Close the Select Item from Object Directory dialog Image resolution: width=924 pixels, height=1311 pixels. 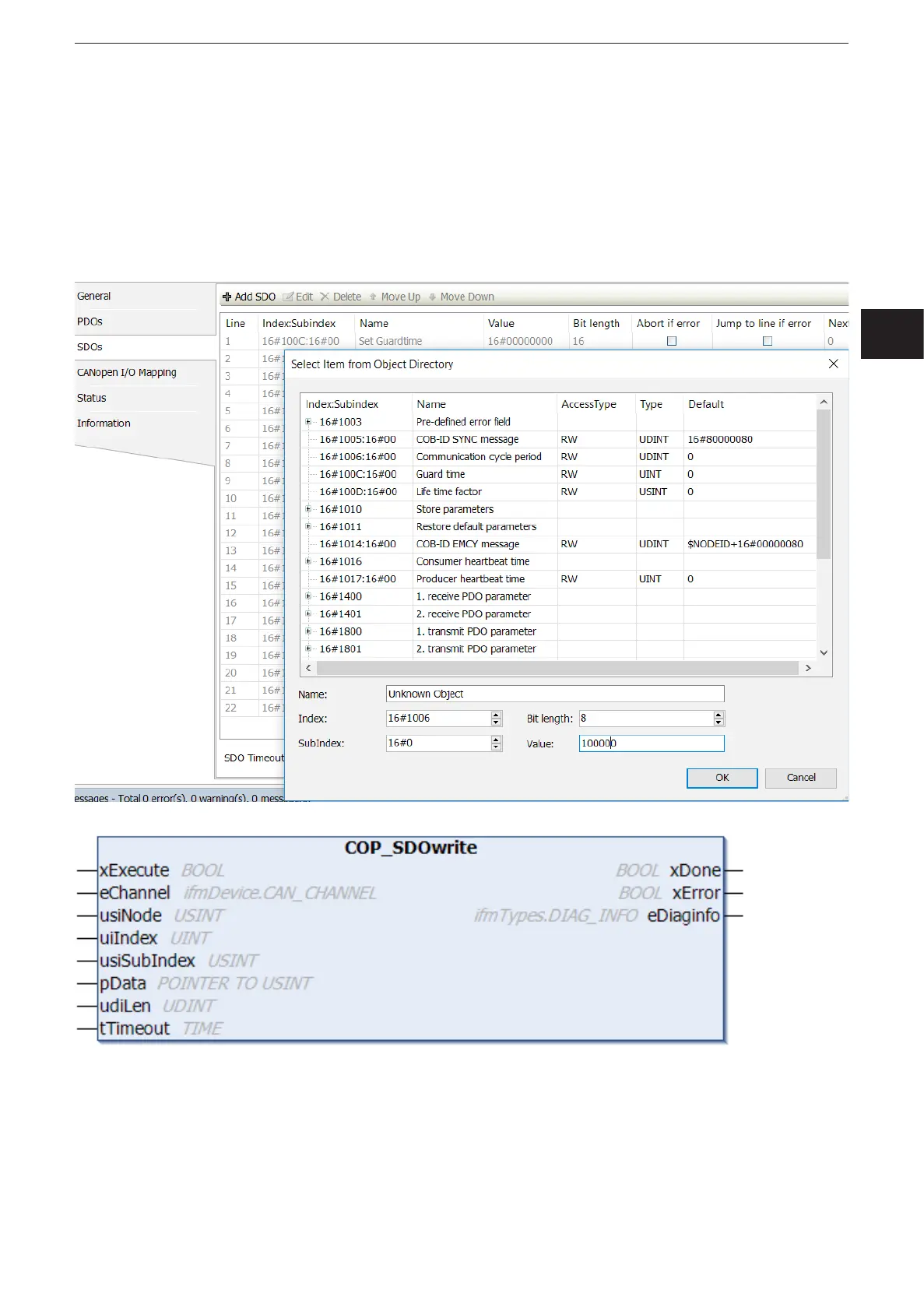[x=833, y=364]
